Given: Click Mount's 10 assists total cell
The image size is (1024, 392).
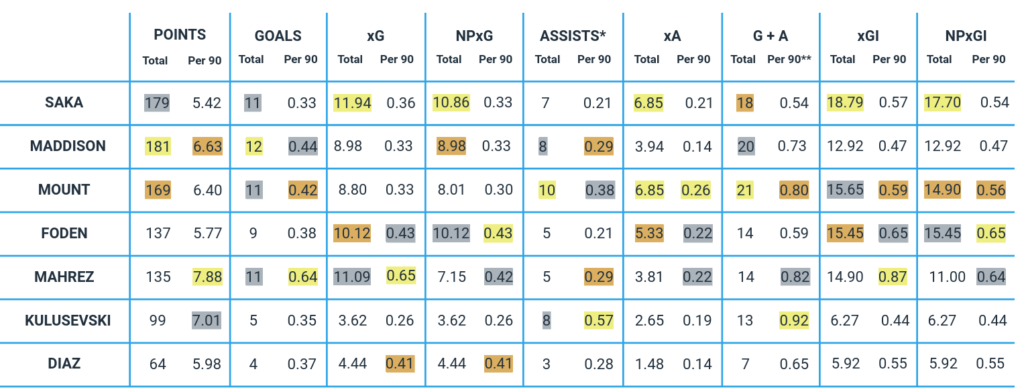Looking at the screenshot, I should [547, 190].
